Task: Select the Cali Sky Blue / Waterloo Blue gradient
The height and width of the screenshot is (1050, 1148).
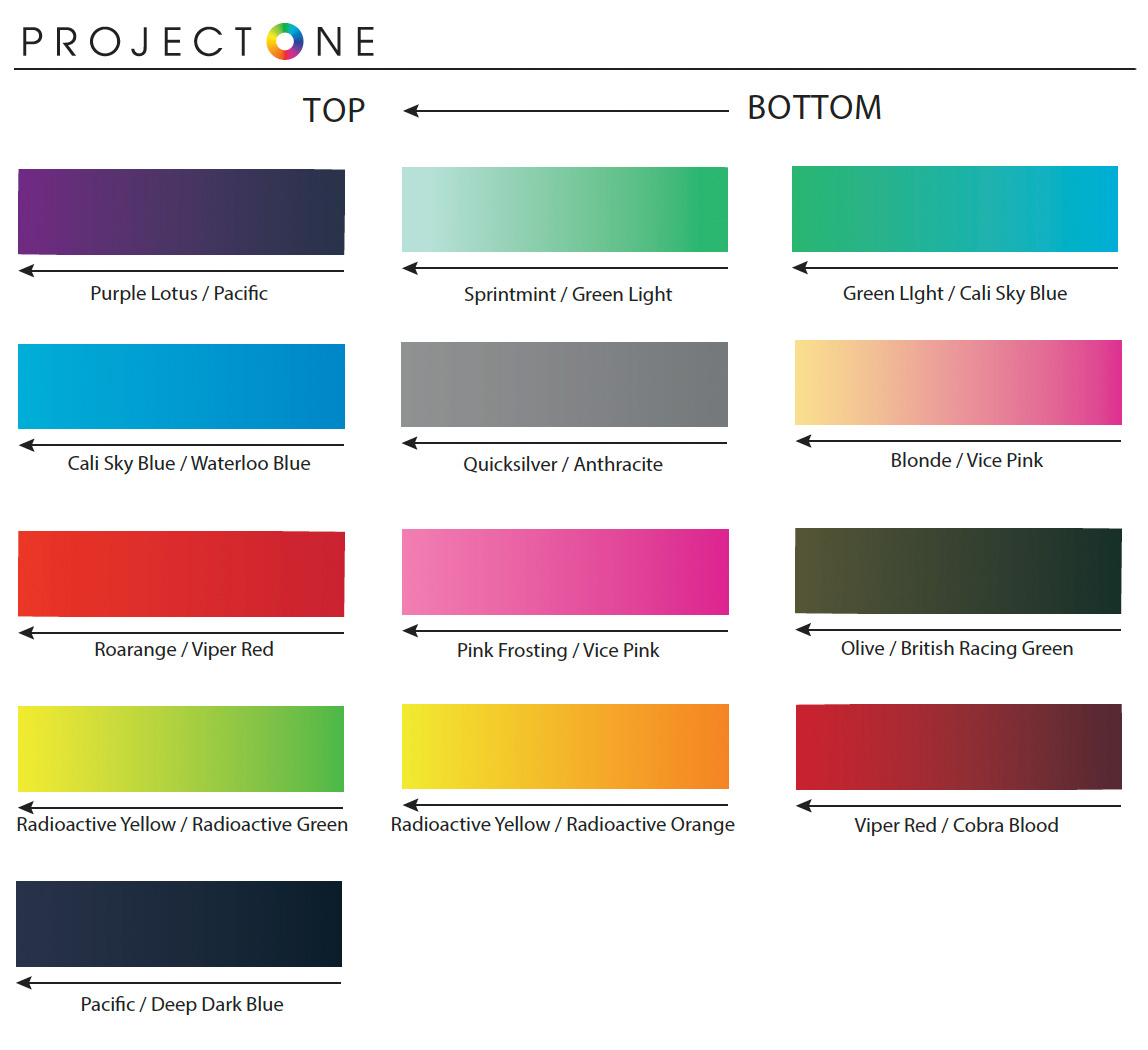Action: tap(181, 386)
